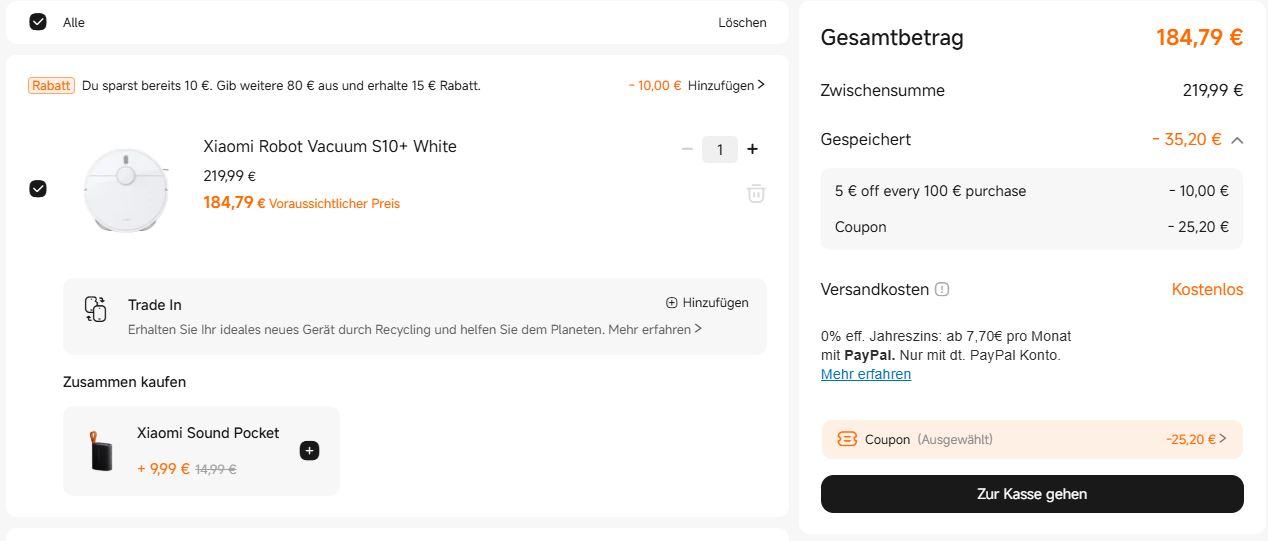Screen dimensions: 1268x541
Task: Open the selected Coupon options chevron
Action: 1223,438
